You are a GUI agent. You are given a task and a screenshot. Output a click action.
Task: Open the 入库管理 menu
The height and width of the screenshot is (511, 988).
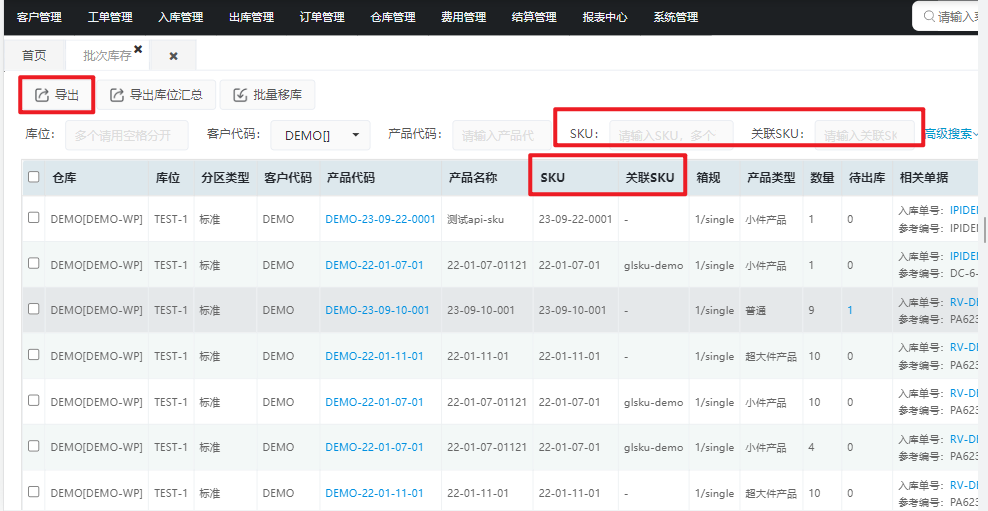pos(180,17)
